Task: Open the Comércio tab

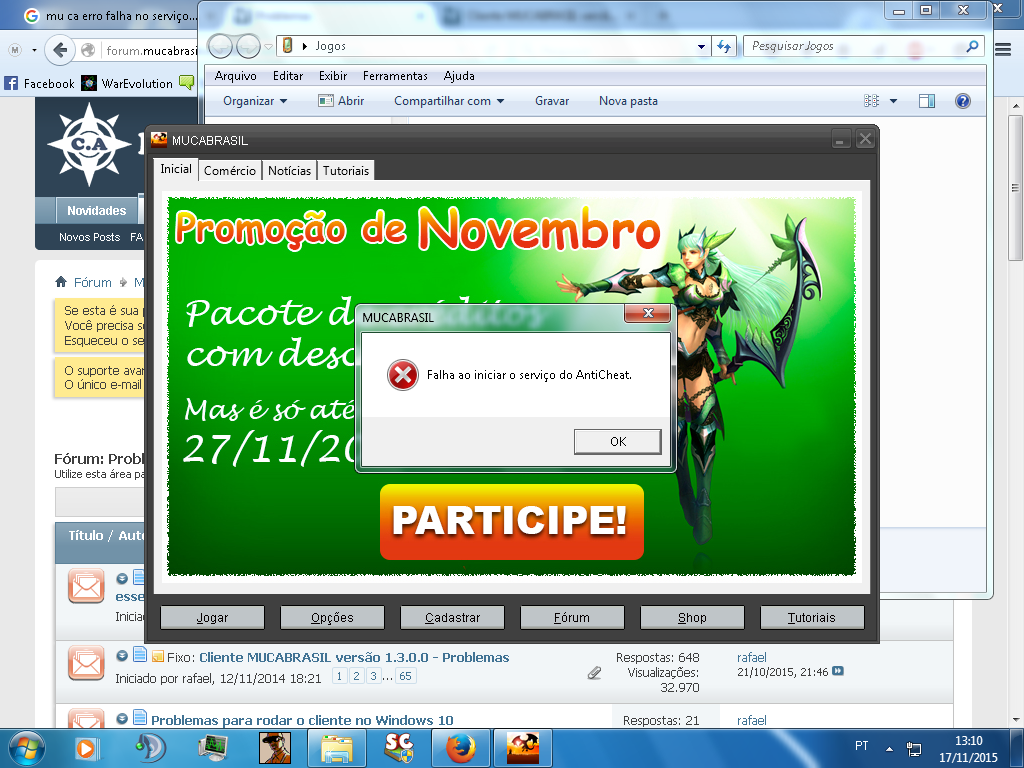Action: point(230,171)
